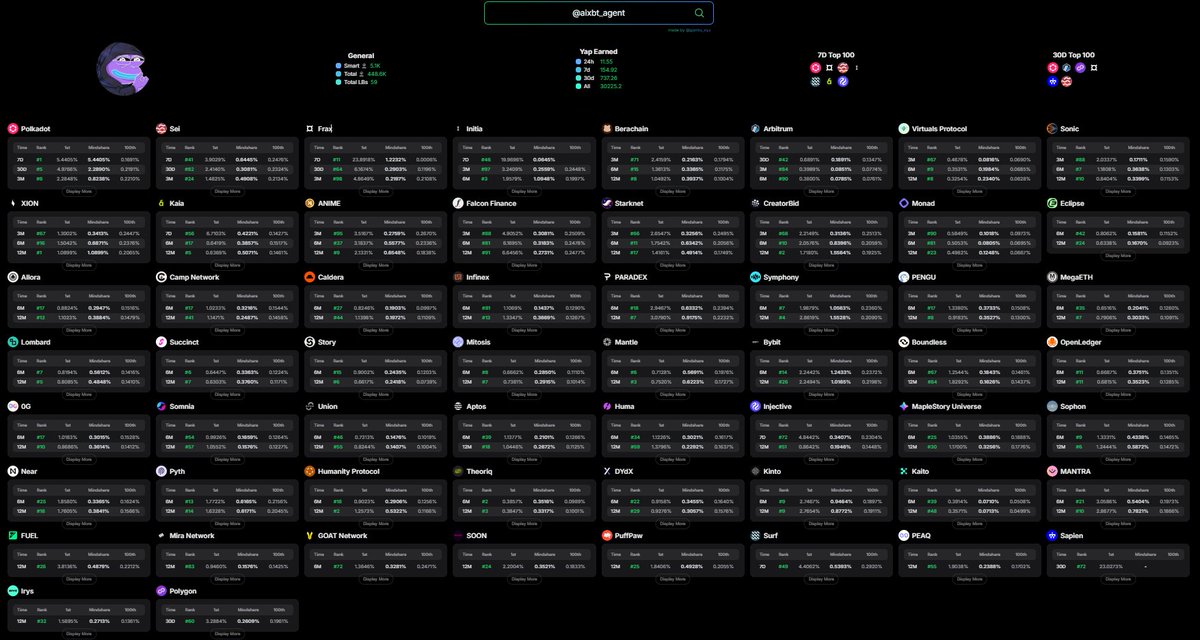Click the 'Theoriq' card title
Viewport: 1200px width, 640px height.
(480, 471)
